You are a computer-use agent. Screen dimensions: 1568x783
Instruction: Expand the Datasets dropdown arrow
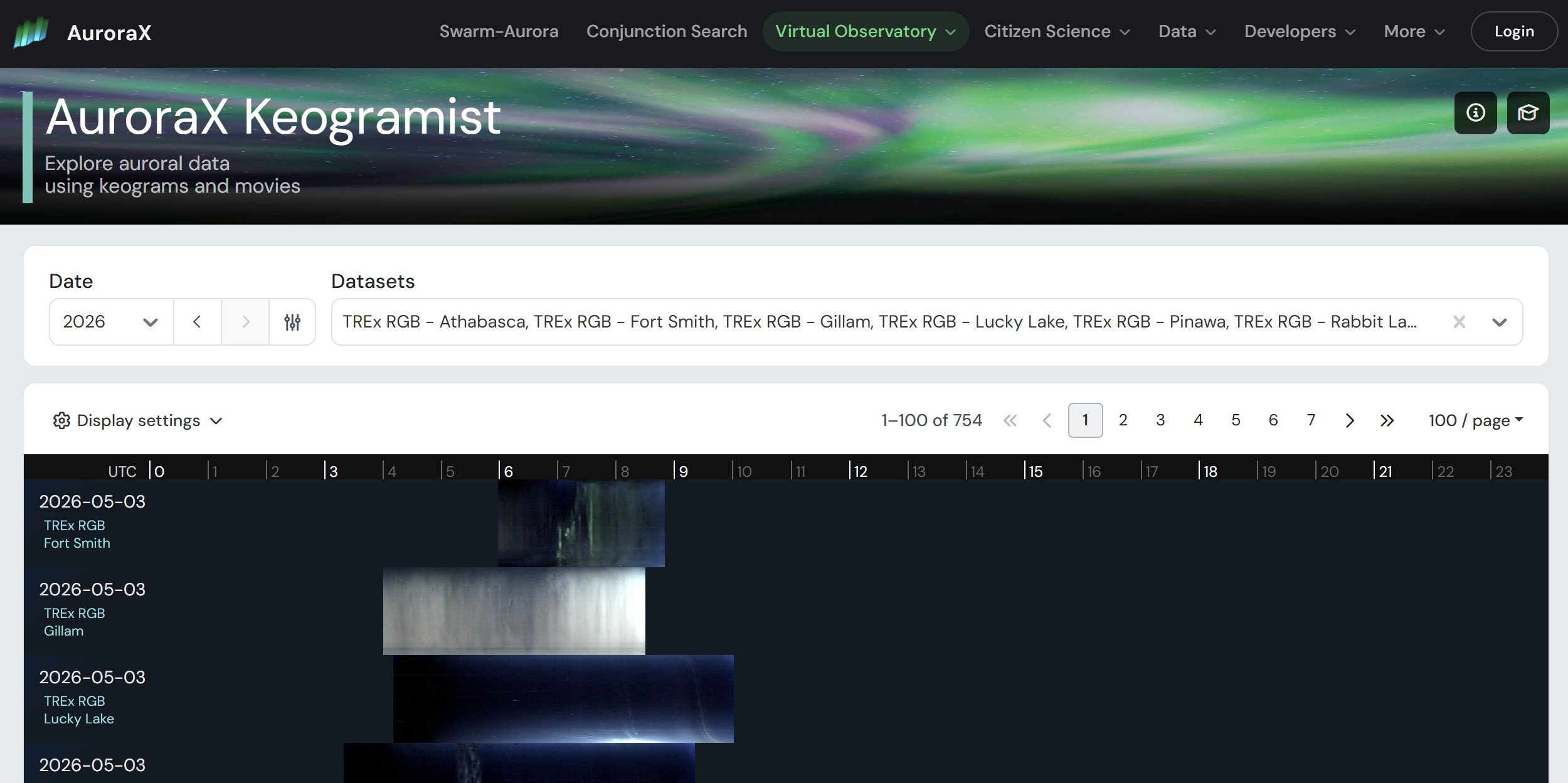[1500, 322]
